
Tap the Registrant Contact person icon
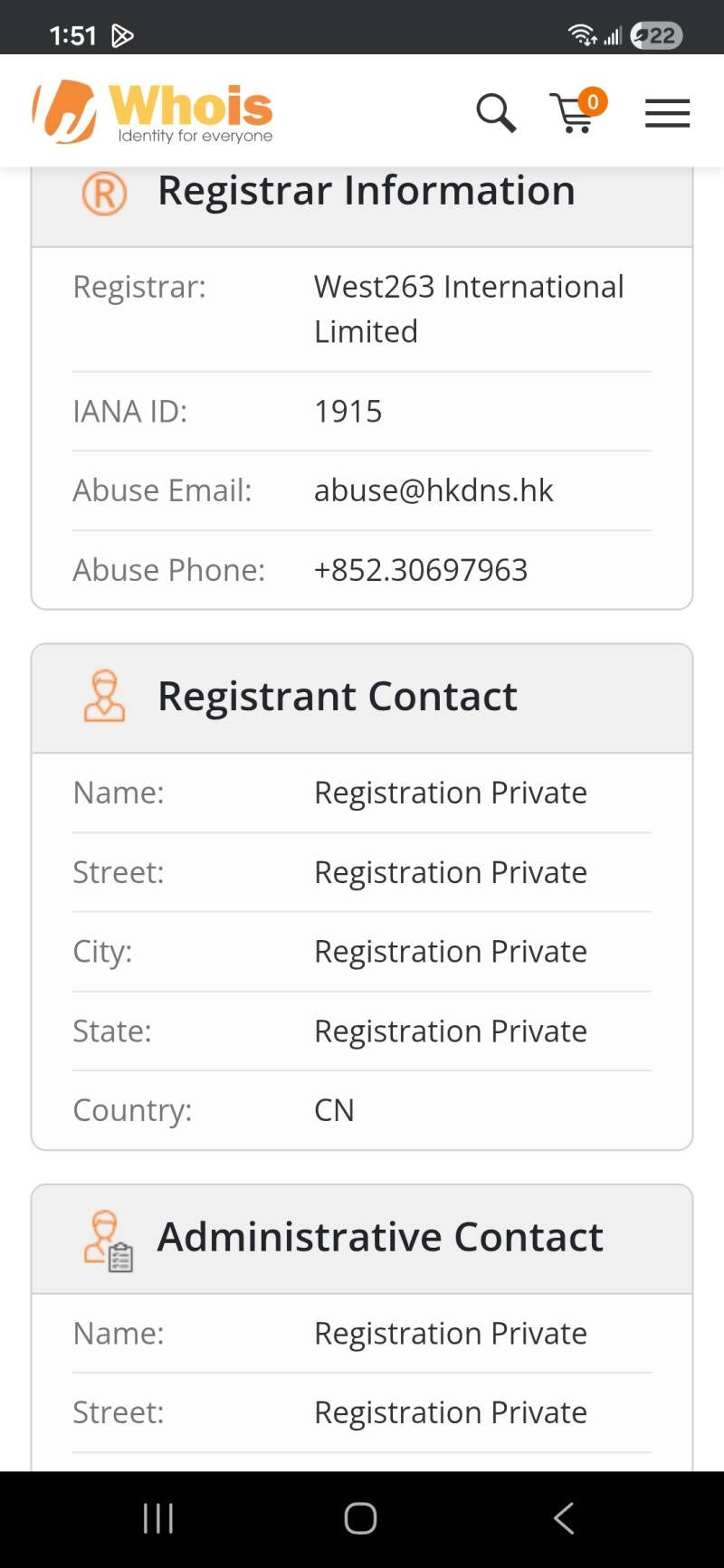coord(105,696)
